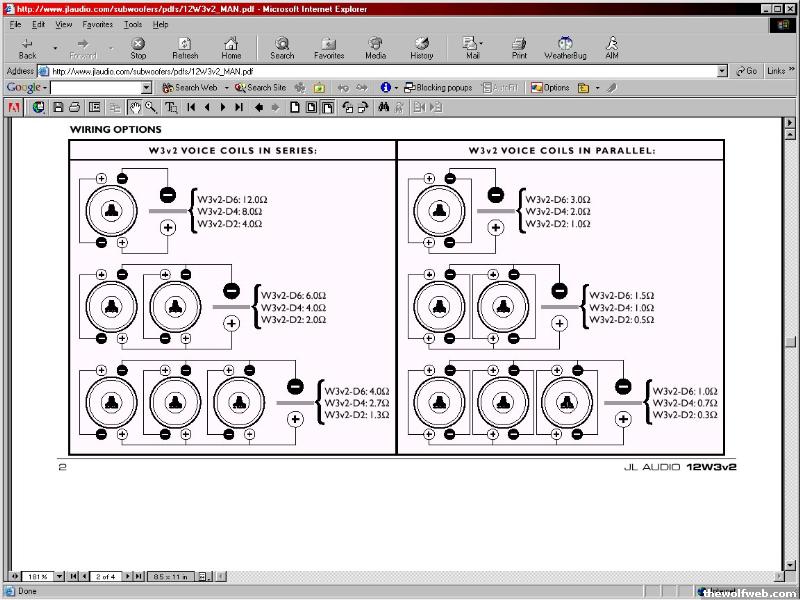The width and height of the screenshot is (800, 600).
Task: Click the binoculars find icon
Action: 383,107
